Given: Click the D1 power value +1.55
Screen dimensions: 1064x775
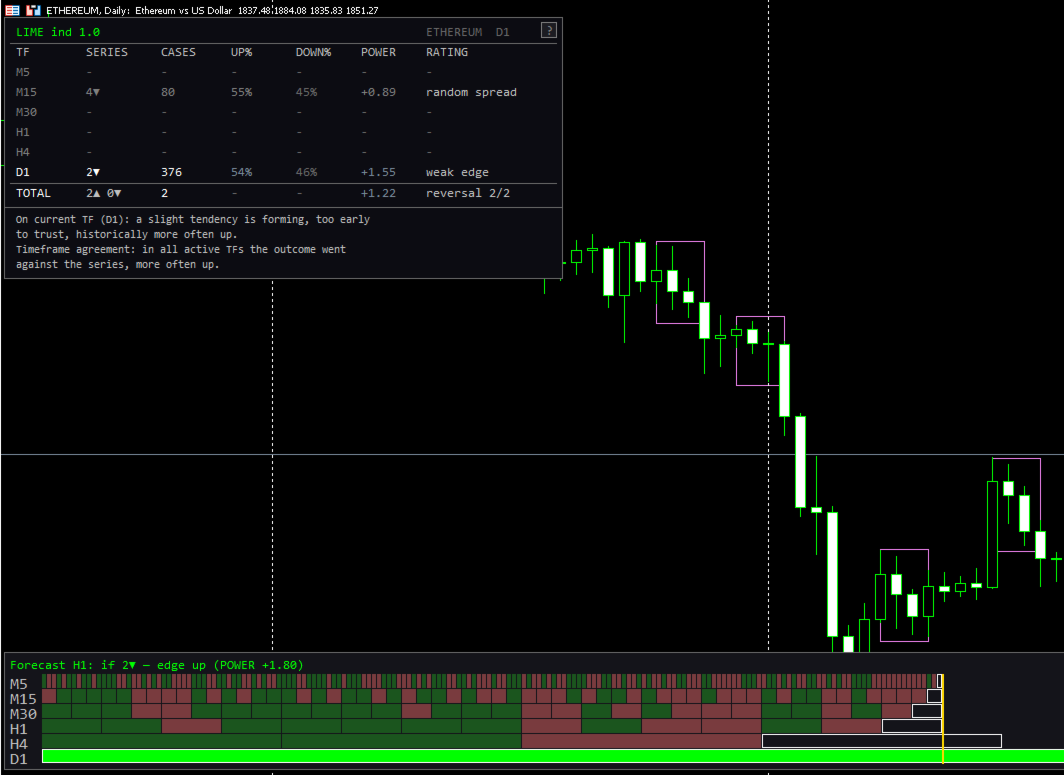Looking at the screenshot, I should 378,172.
